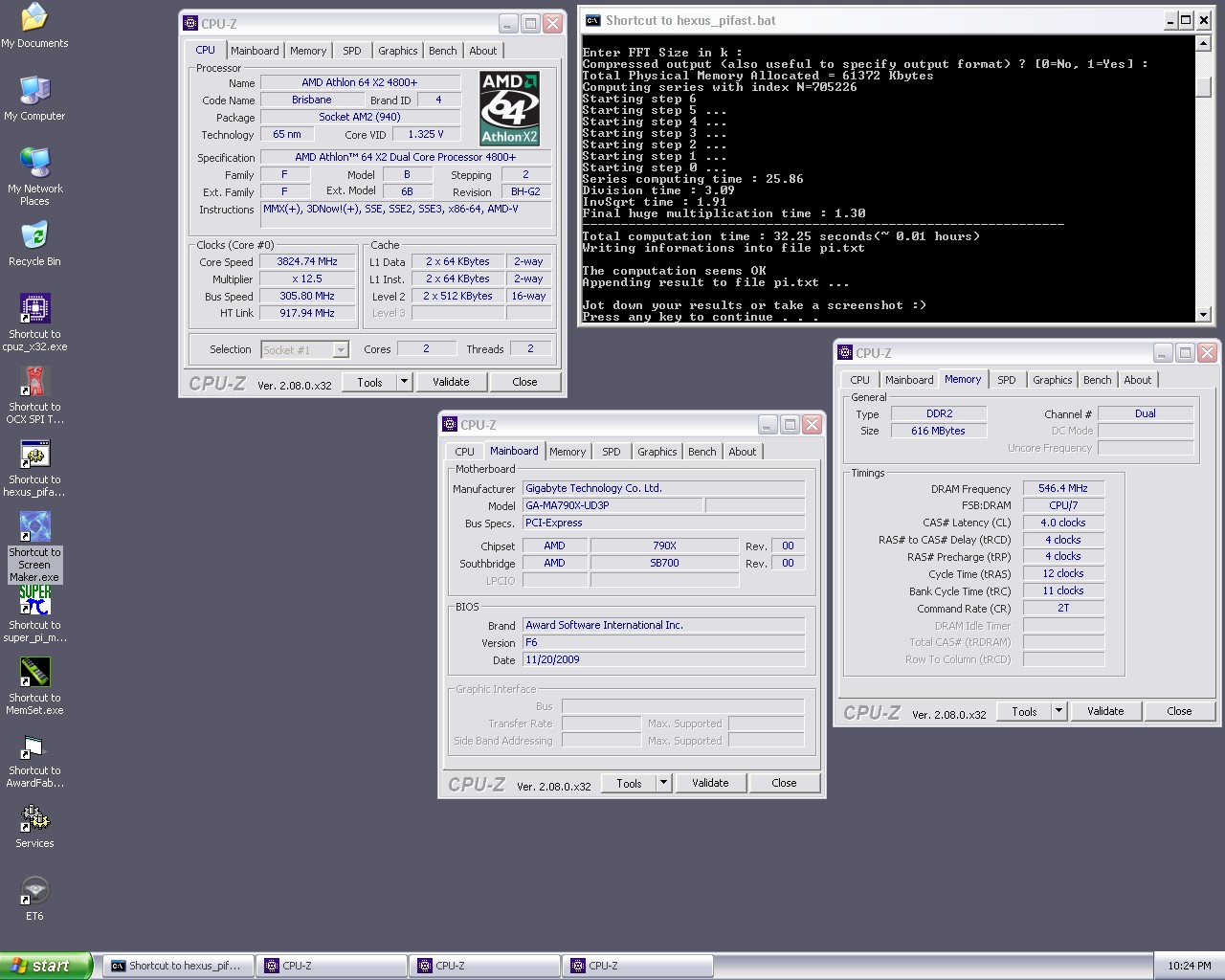Screen dimensions: 1225x980
Task: Click the taskbar clock showing 10:24 PM
Action: [1190, 966]
